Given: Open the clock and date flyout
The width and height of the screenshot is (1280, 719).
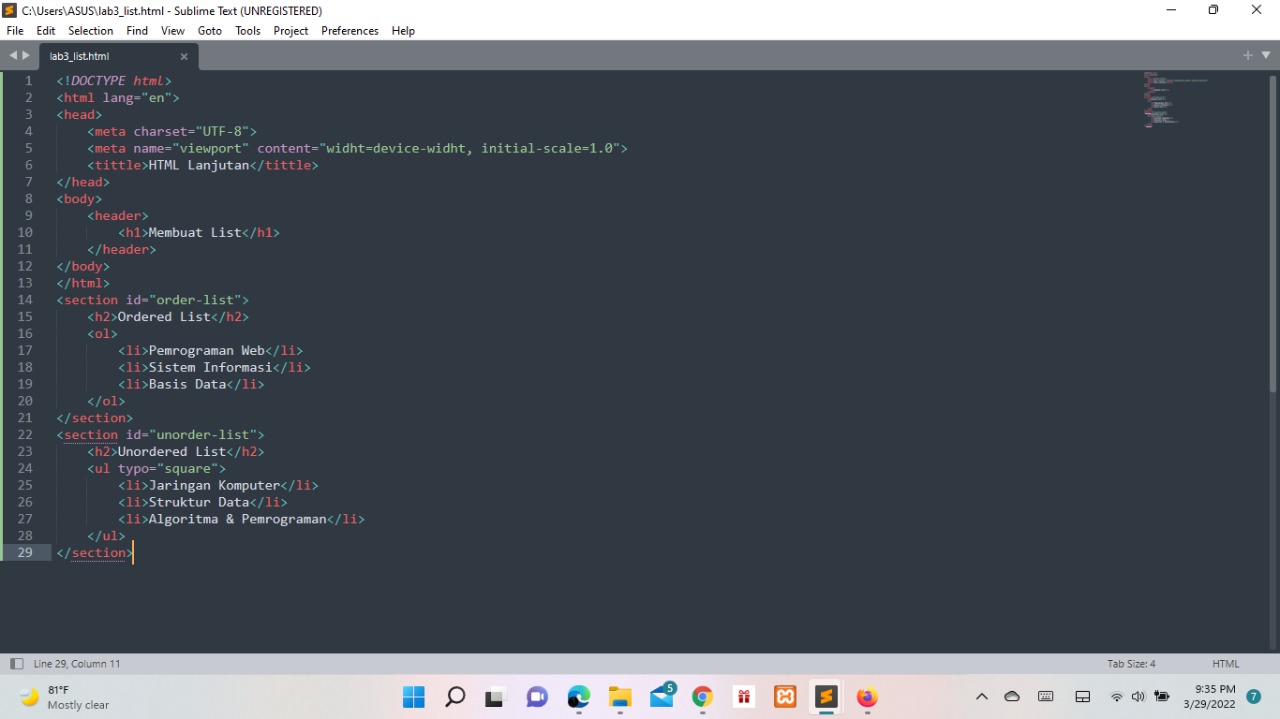Looking at the screenshot, I should tap(1209, 697).
